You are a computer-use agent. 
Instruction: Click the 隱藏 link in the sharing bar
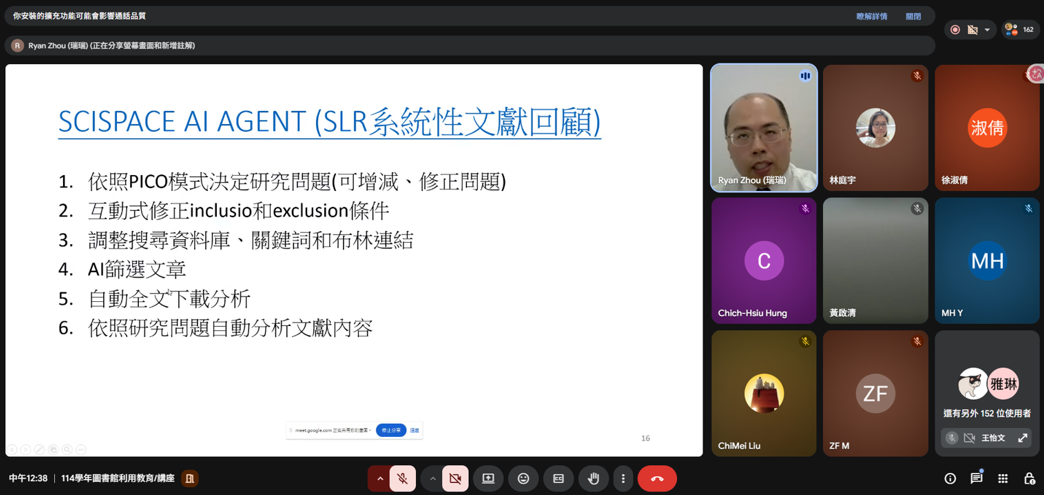[413, 430]
